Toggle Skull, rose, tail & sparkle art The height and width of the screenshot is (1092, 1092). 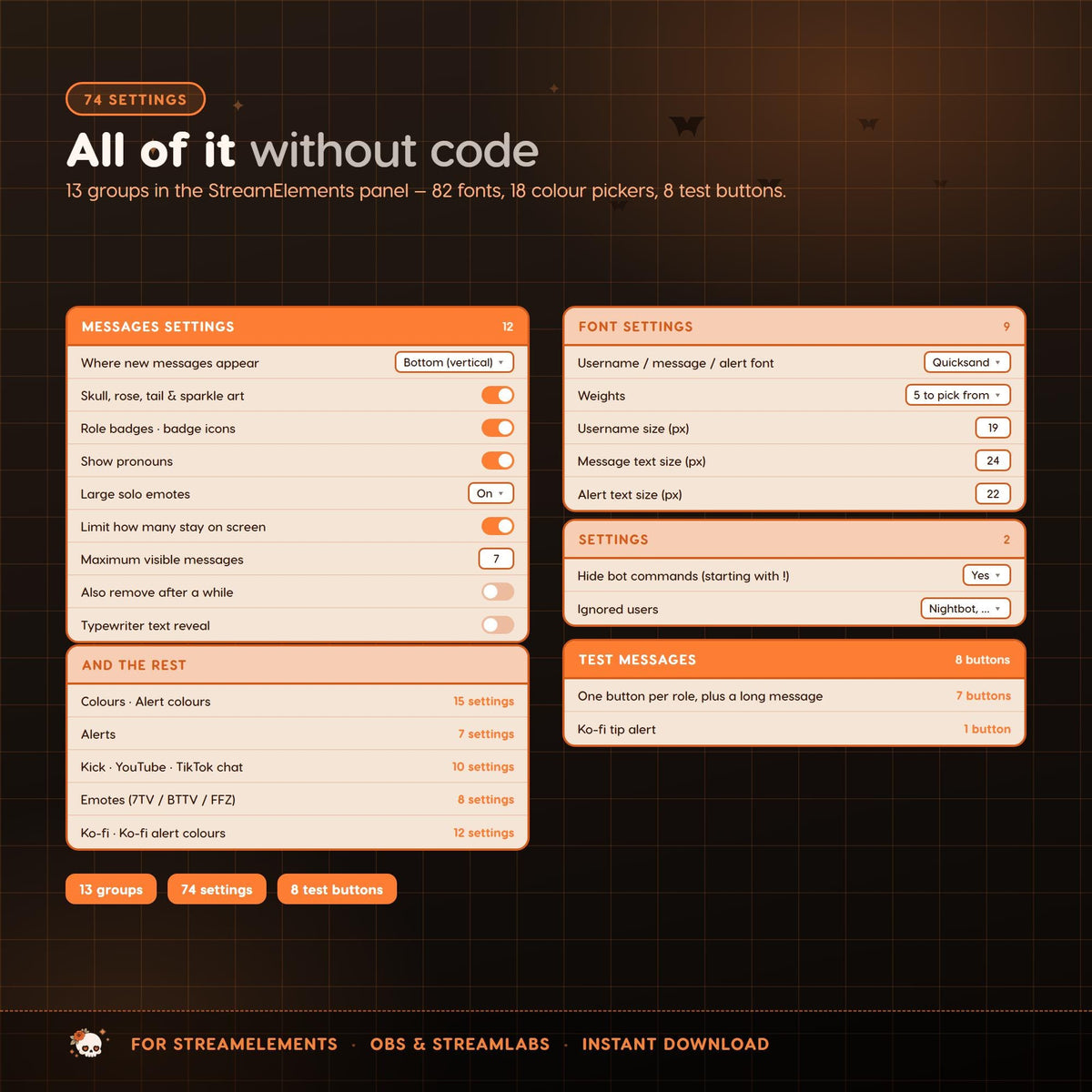coord(498,395)
